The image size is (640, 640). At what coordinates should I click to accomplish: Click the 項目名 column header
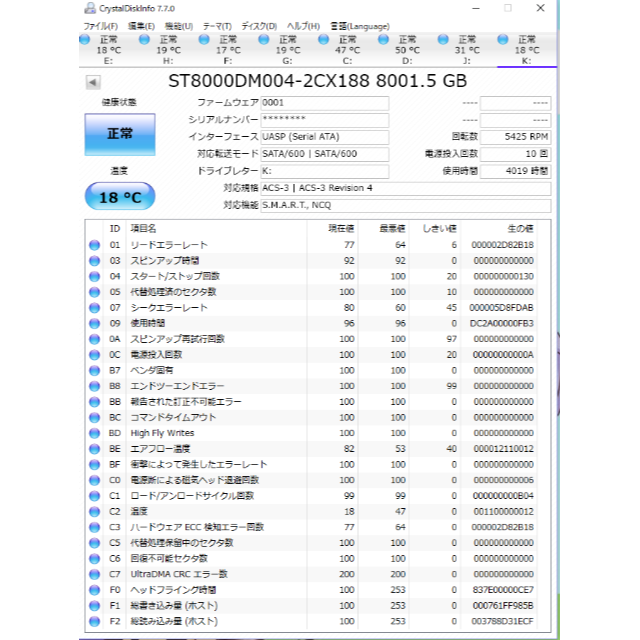[x=143, y=229]
